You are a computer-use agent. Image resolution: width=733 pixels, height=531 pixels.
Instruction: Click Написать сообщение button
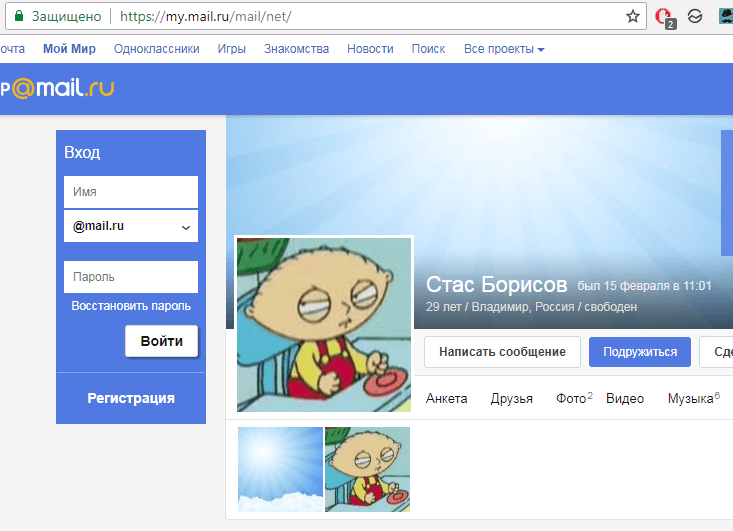pos(502,352)
